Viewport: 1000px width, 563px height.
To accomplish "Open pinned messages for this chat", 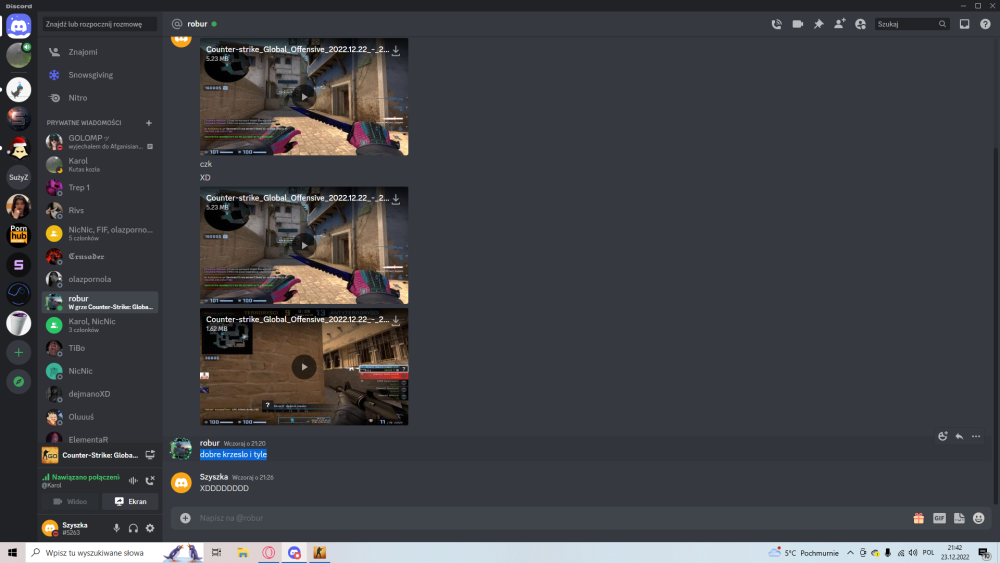I will pos(818,24).
